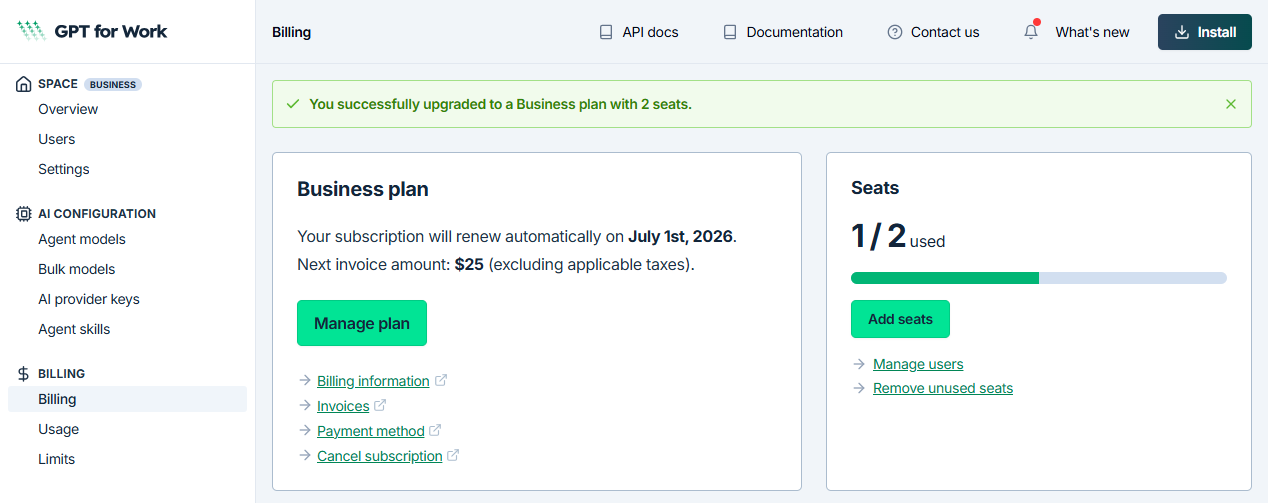The image size is (1281, 503).
Task: Click the Remove unused seats link
Action: (943, 388)
